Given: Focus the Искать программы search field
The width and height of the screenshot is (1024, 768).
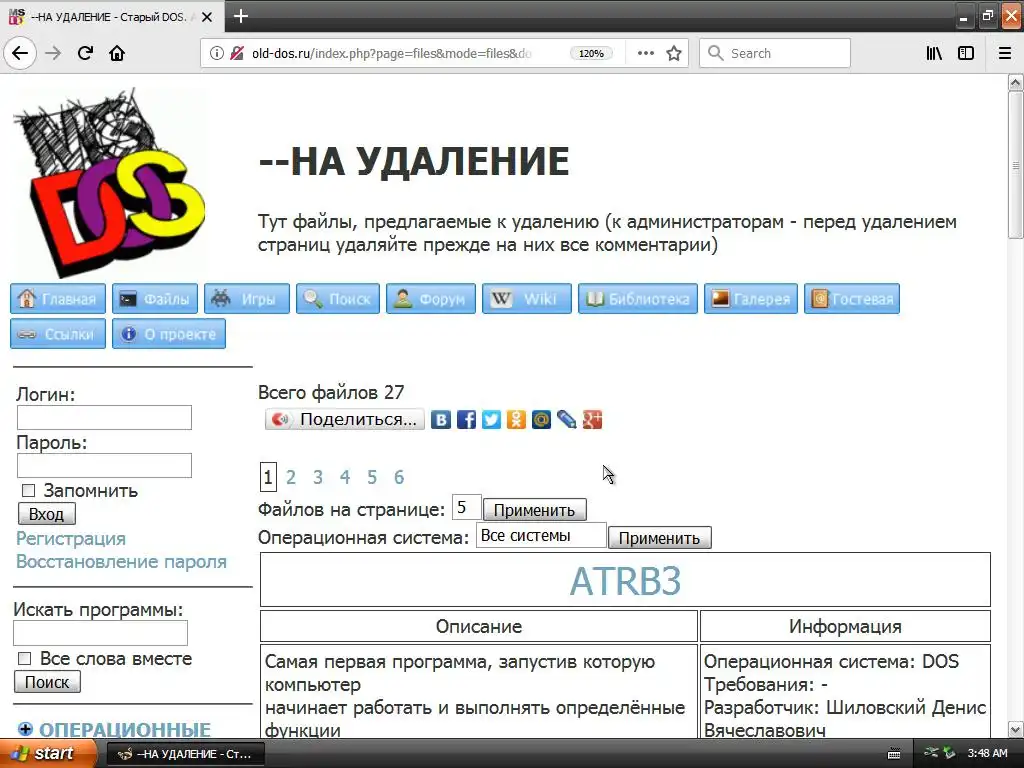Looking at the screenshot, I should click(x=101, y=633).
